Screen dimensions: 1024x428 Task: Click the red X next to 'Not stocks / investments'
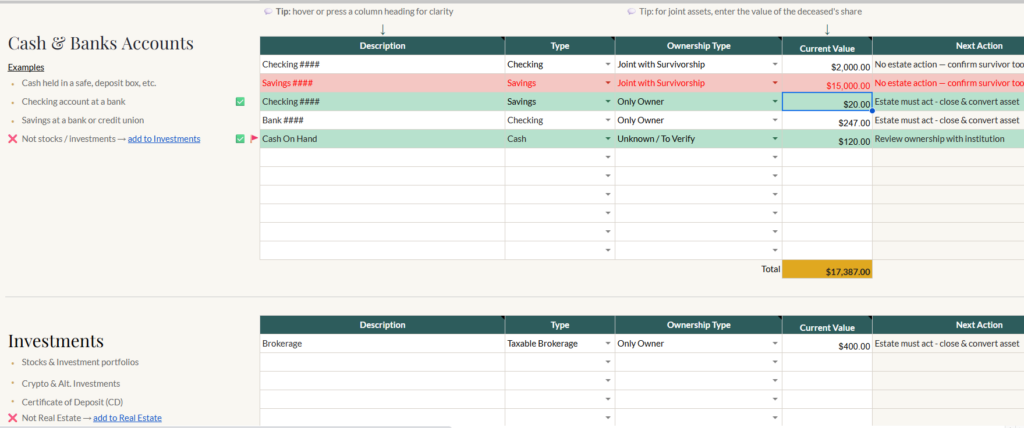coord(13,139)
